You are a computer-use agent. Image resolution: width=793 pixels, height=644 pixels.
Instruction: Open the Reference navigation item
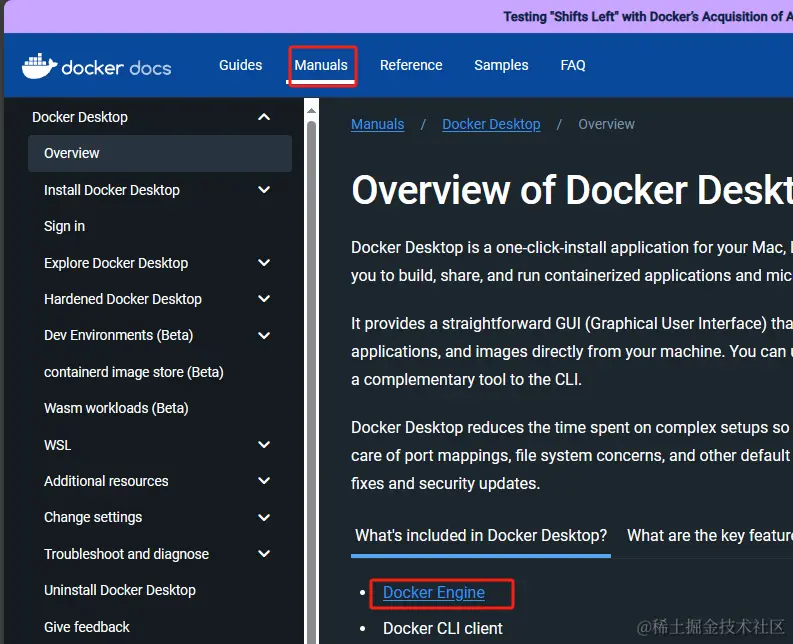coord(411,65)
